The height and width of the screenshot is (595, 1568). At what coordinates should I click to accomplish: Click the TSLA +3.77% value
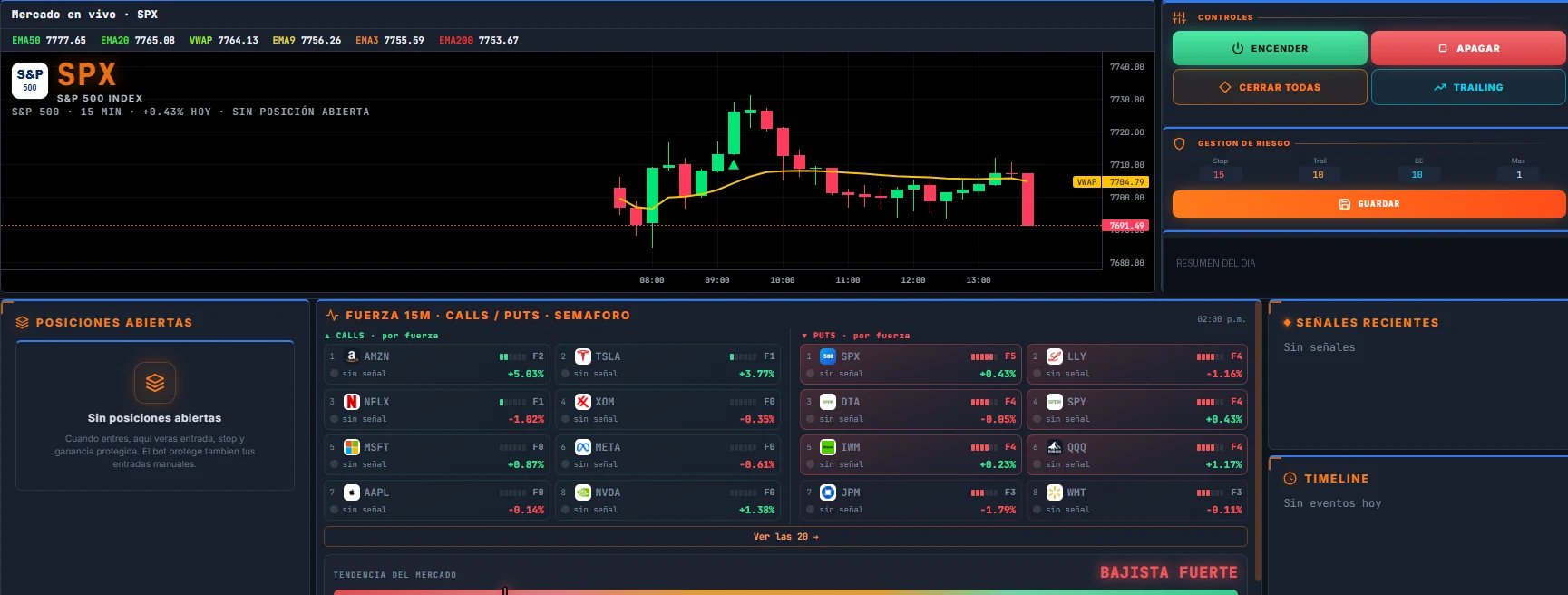click(757, 374)
